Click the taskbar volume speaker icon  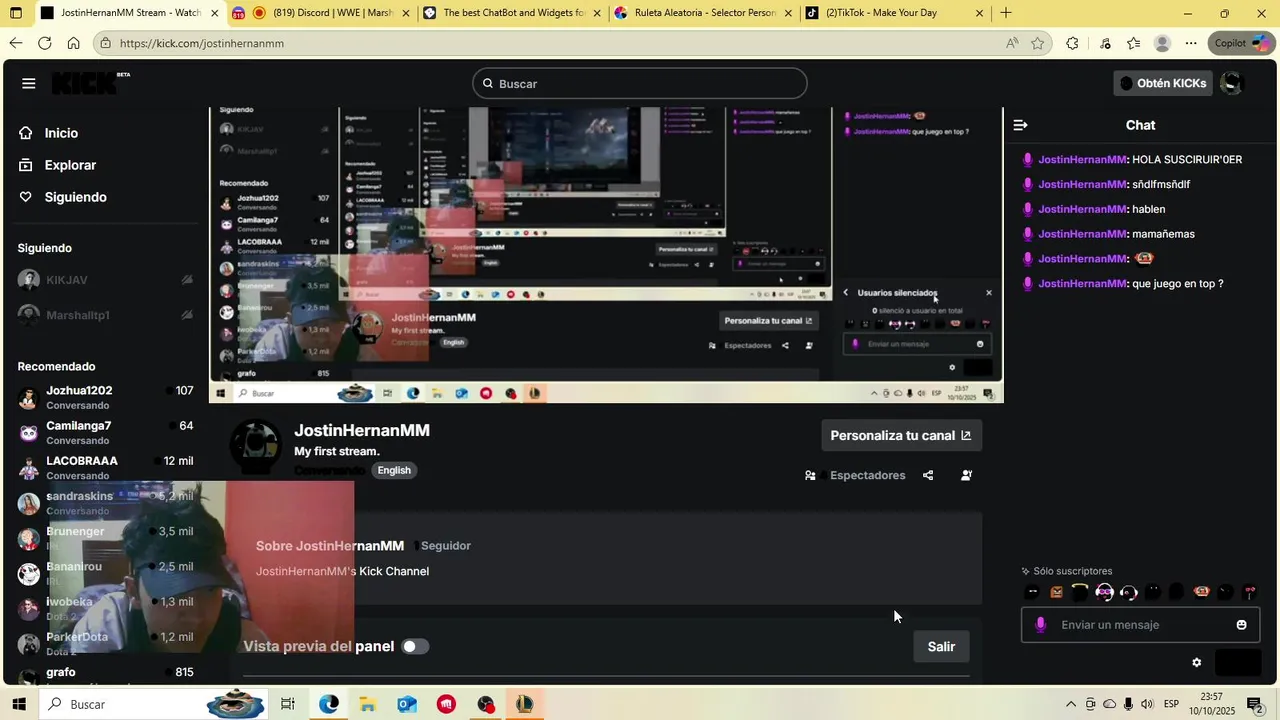click(x=1147, y=704)
